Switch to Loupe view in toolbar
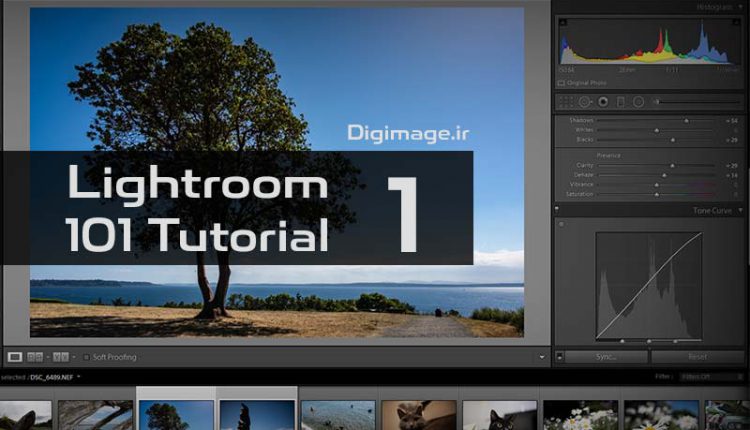This screenshot has height=430, width=750. (x=15, y=357)
